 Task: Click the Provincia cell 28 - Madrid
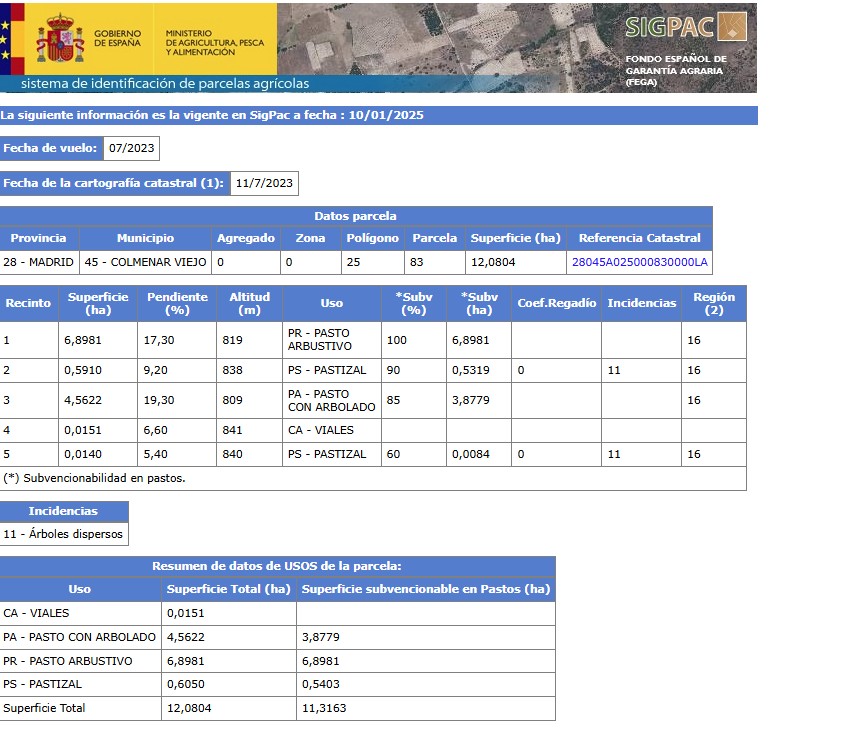point(39,262)
